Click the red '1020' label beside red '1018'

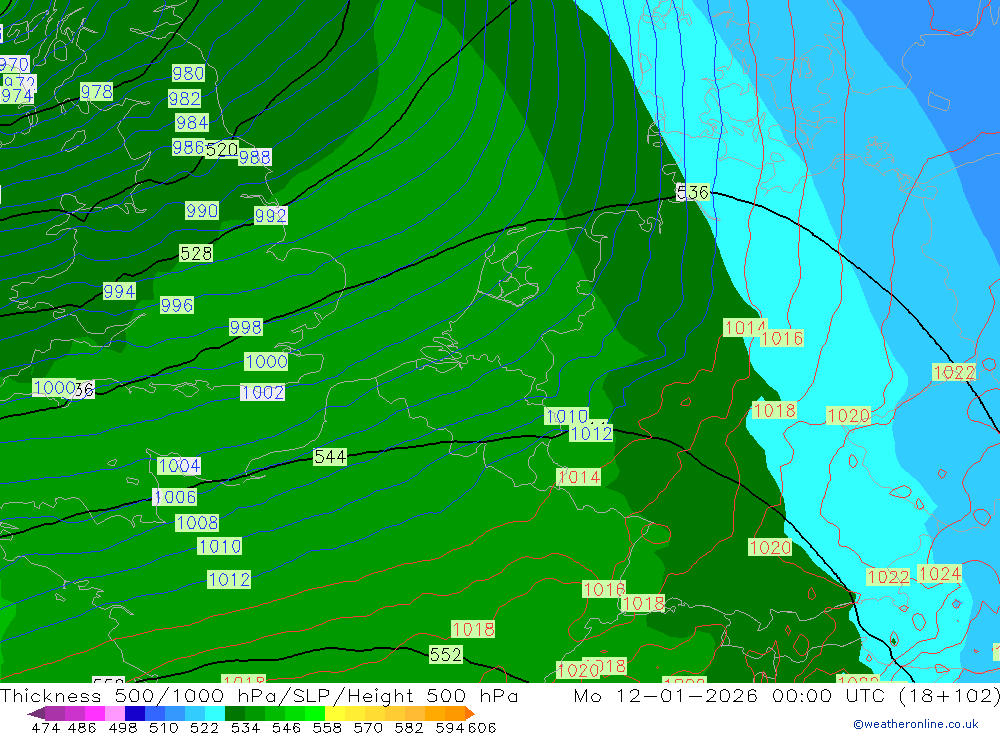click(x=578, y=670)
